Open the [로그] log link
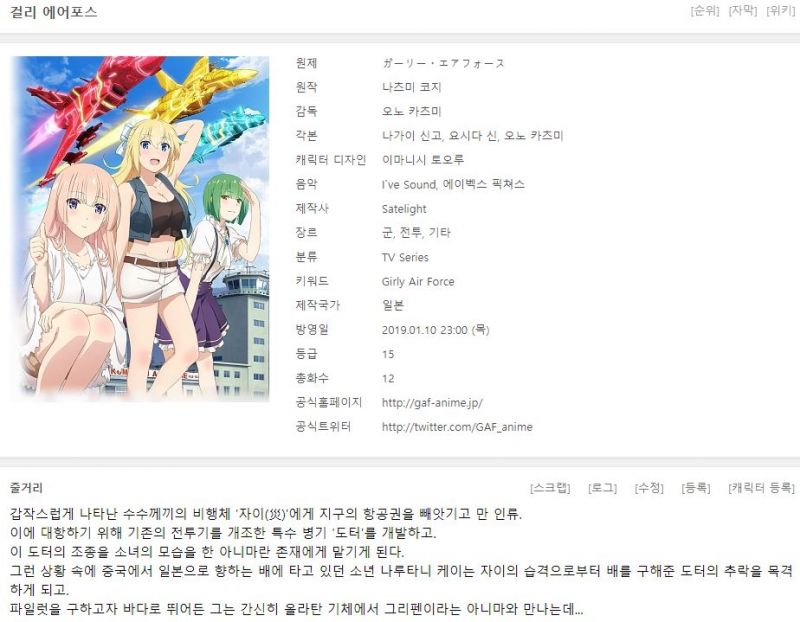Image resolution: width=800 pixels, height=622 pixels. 602,488
